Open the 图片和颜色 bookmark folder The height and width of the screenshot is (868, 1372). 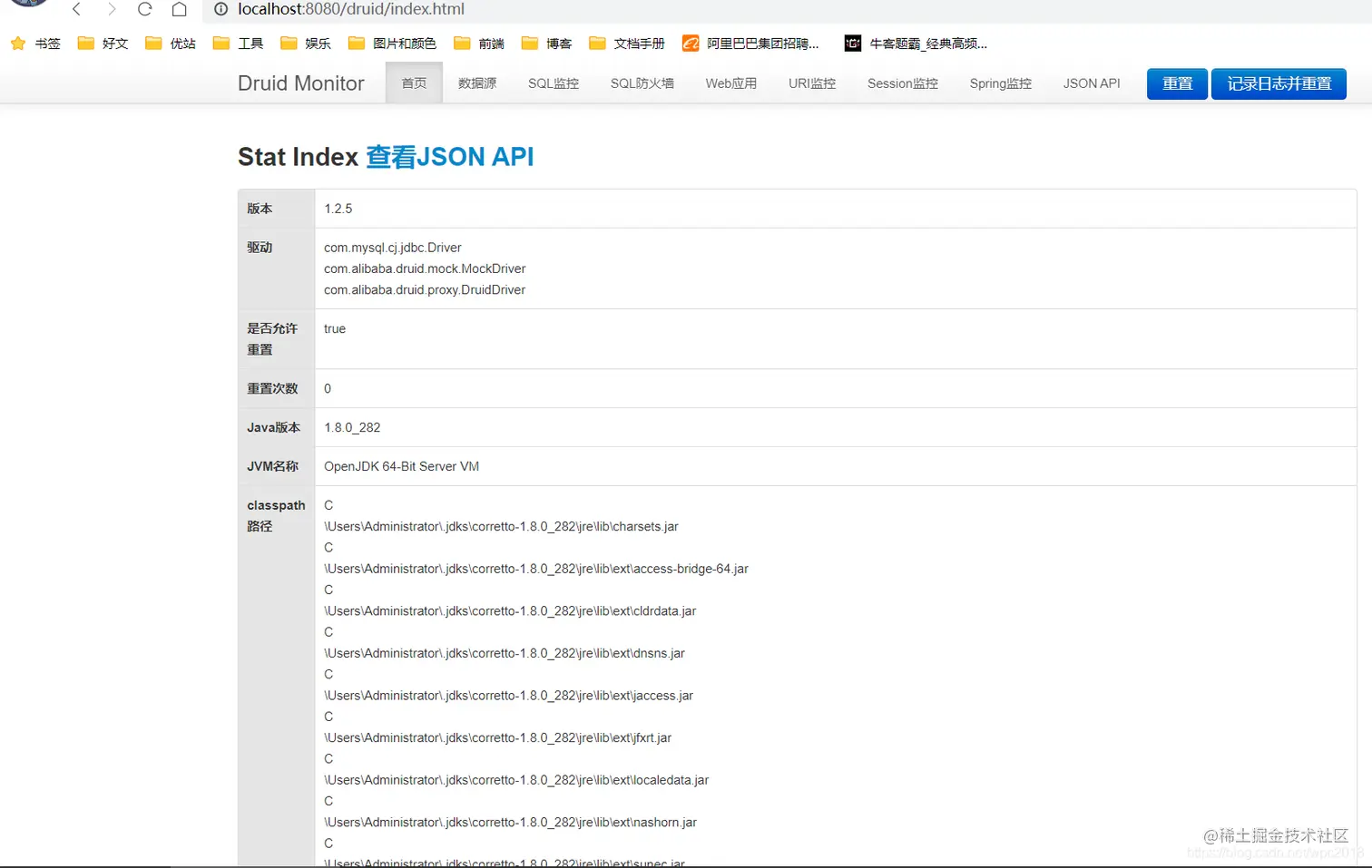click(x=392, y=44)
